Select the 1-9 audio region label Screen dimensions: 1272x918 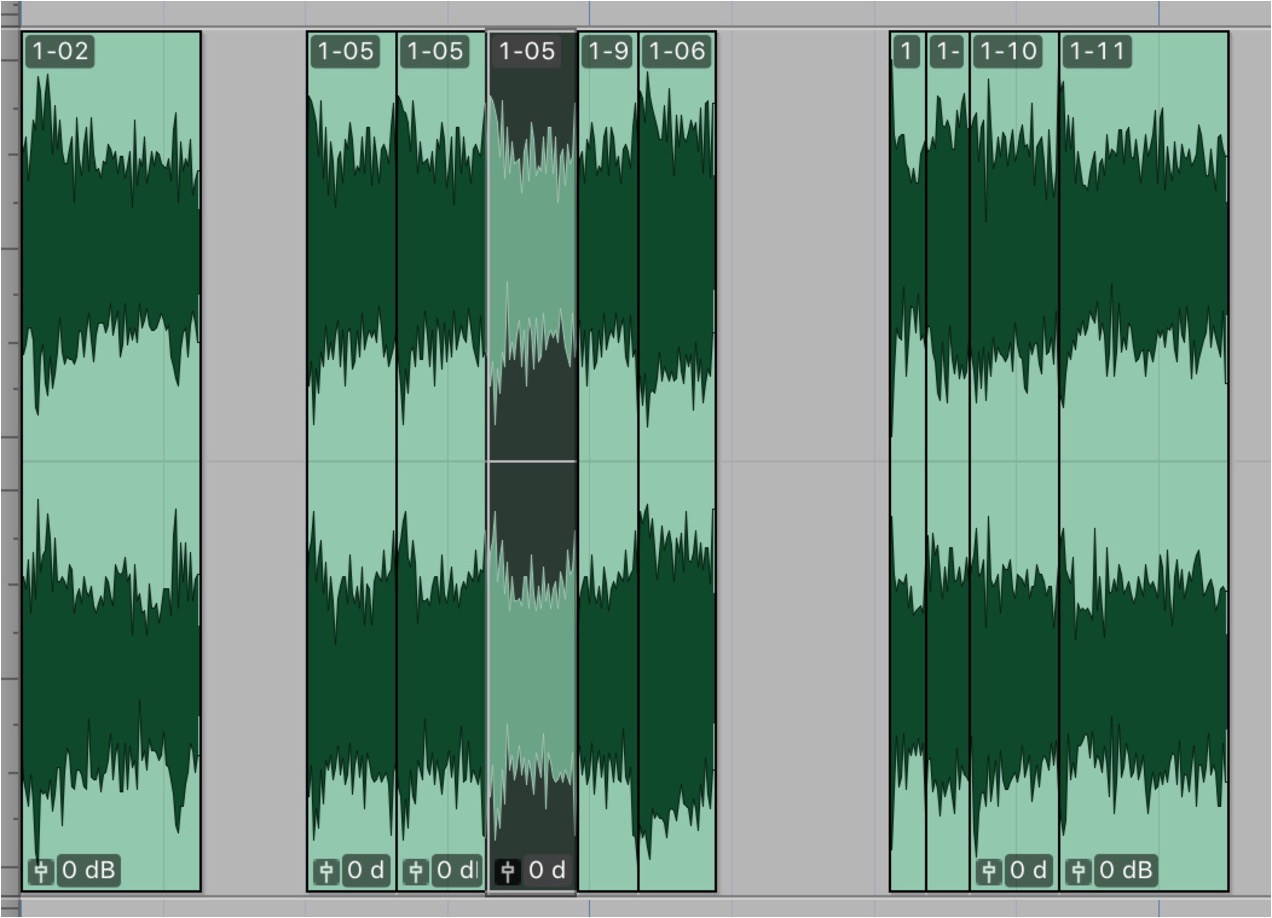point(608,51)
